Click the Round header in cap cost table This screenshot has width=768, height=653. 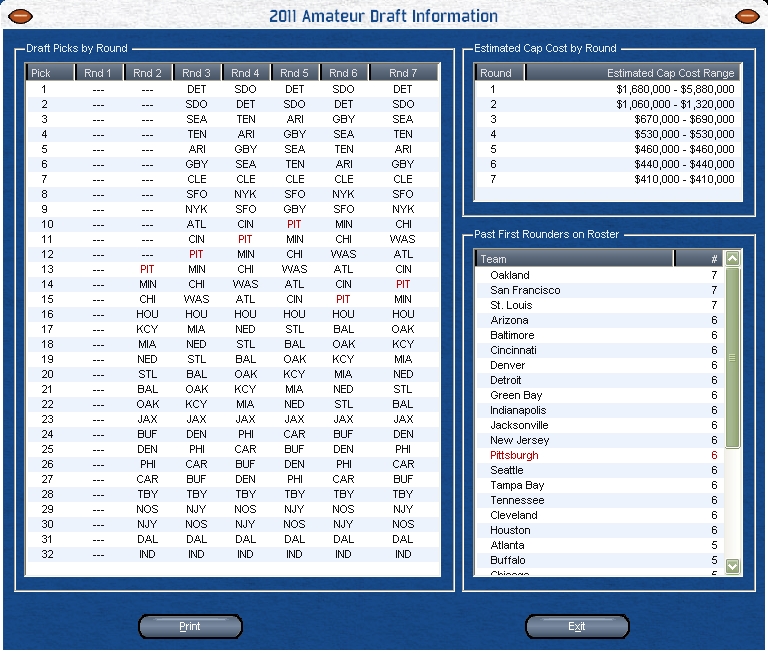500,73
